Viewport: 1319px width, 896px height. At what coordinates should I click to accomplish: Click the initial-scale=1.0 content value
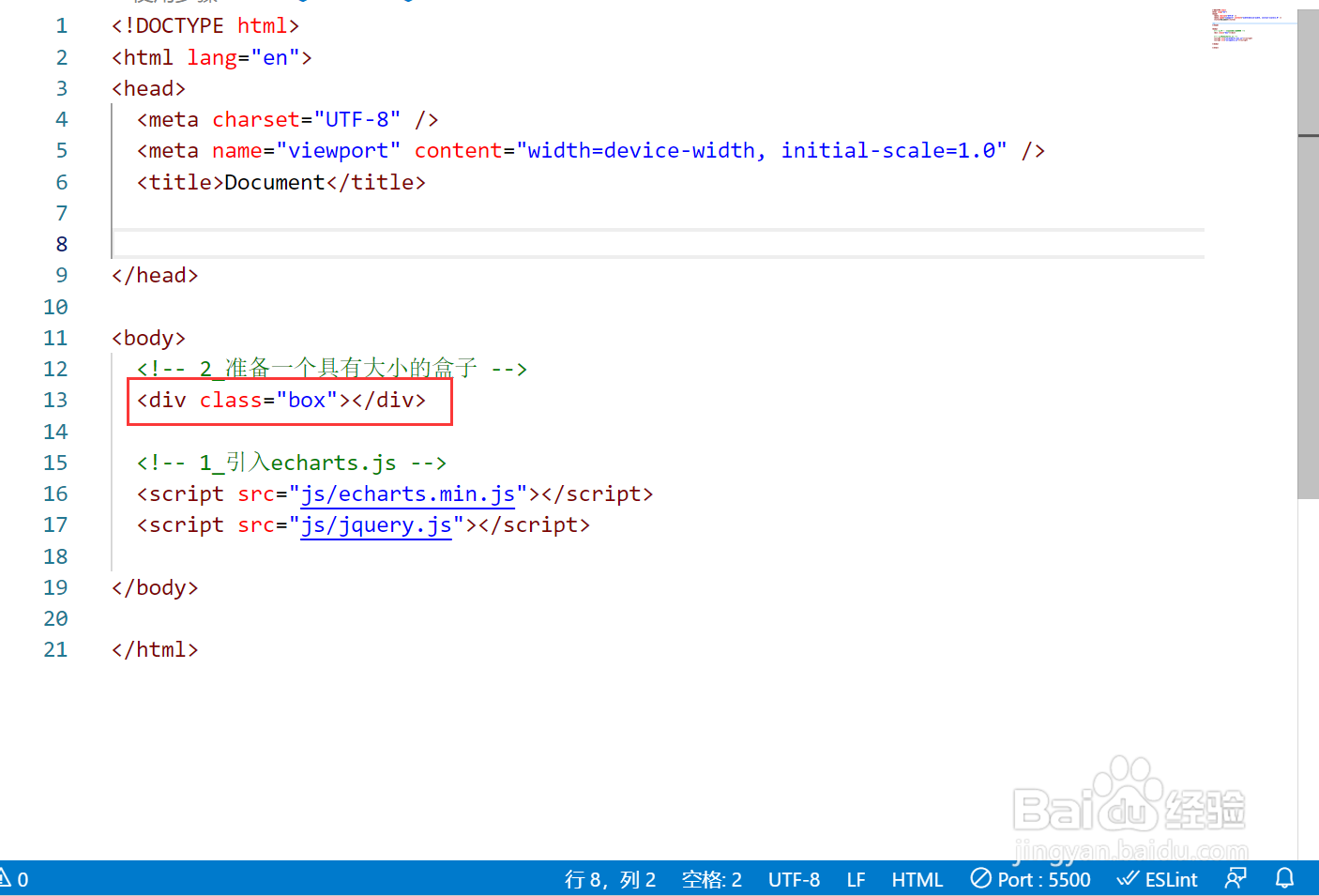pyautogui.click(x=888, y=151)
